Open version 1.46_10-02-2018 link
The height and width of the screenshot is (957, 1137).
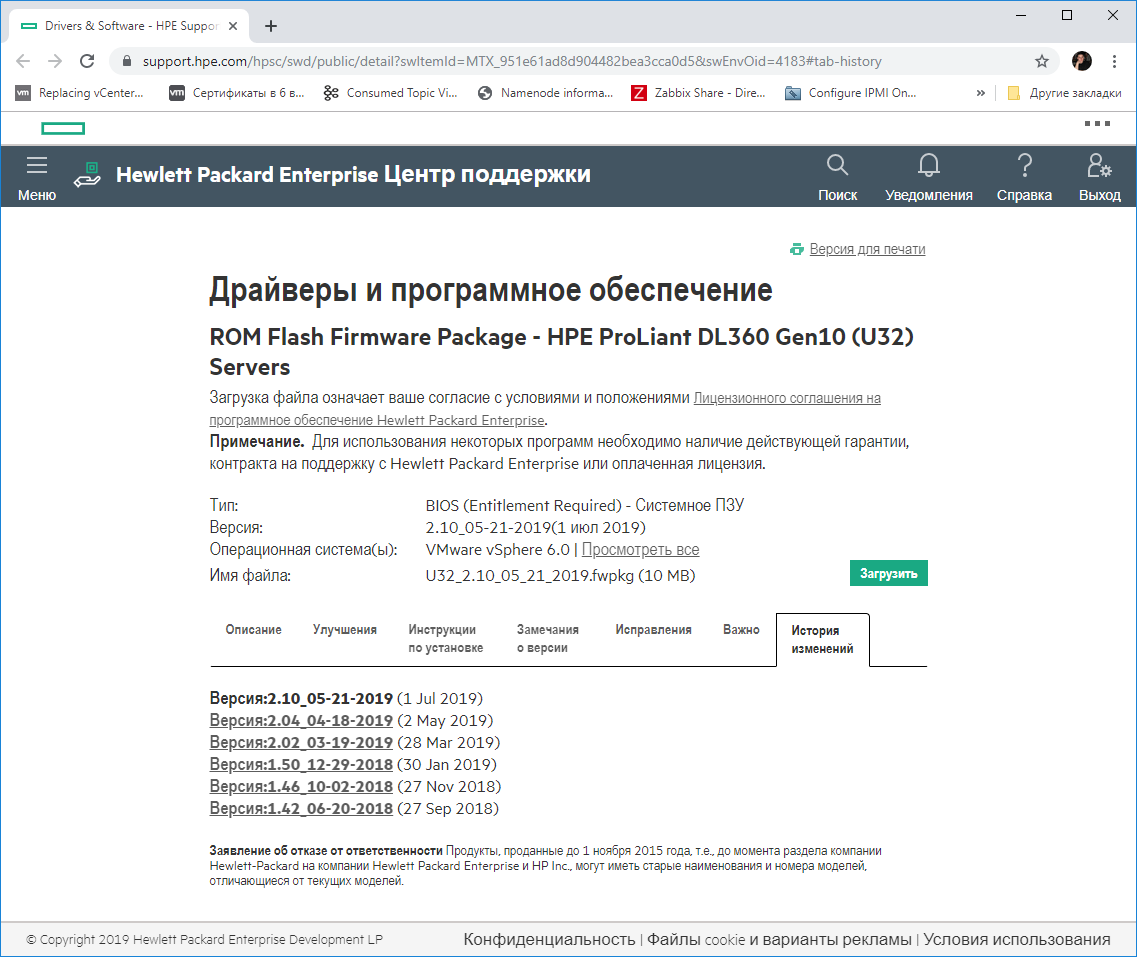click(x=301, y=787)
